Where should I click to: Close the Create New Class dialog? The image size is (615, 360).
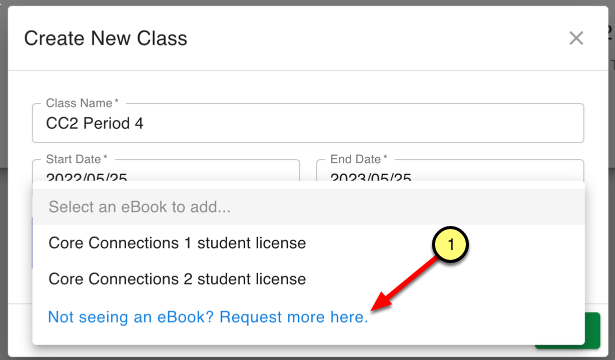click(x=576, y=38)
